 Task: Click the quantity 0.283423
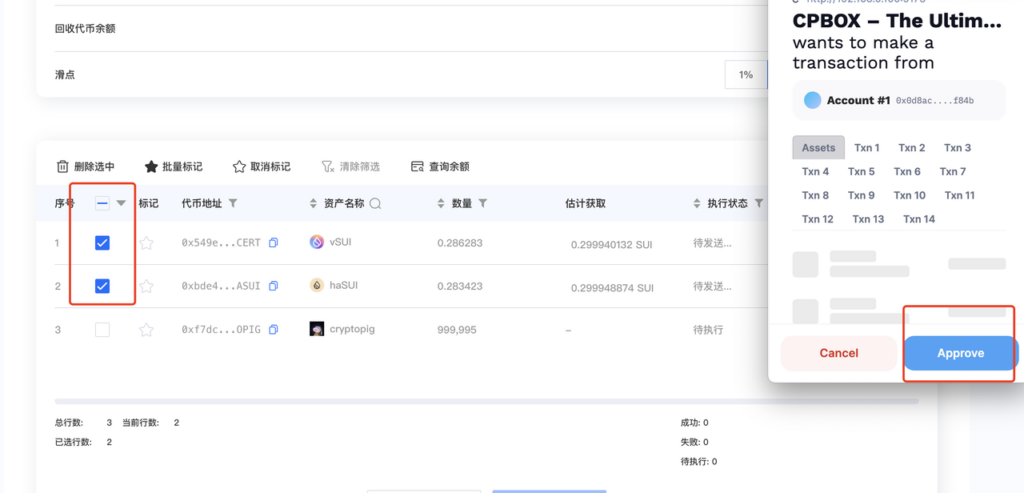460,286
